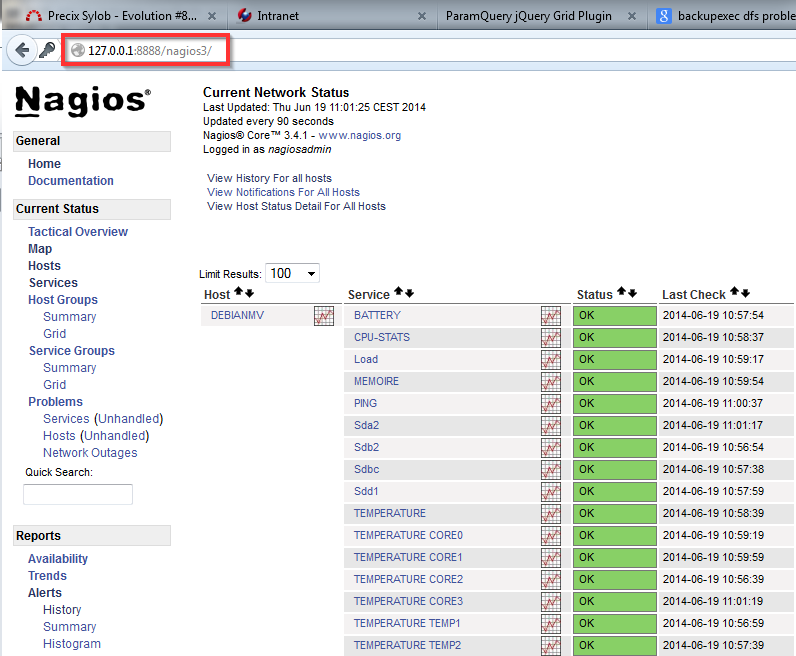Open Alerts Histogram link

72,644
